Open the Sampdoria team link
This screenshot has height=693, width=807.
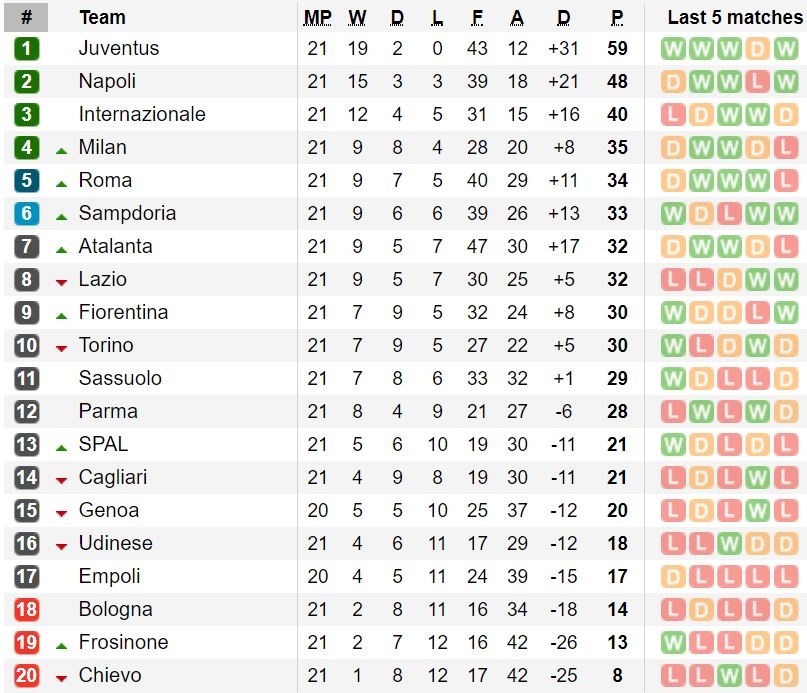(x=127, y=213)
